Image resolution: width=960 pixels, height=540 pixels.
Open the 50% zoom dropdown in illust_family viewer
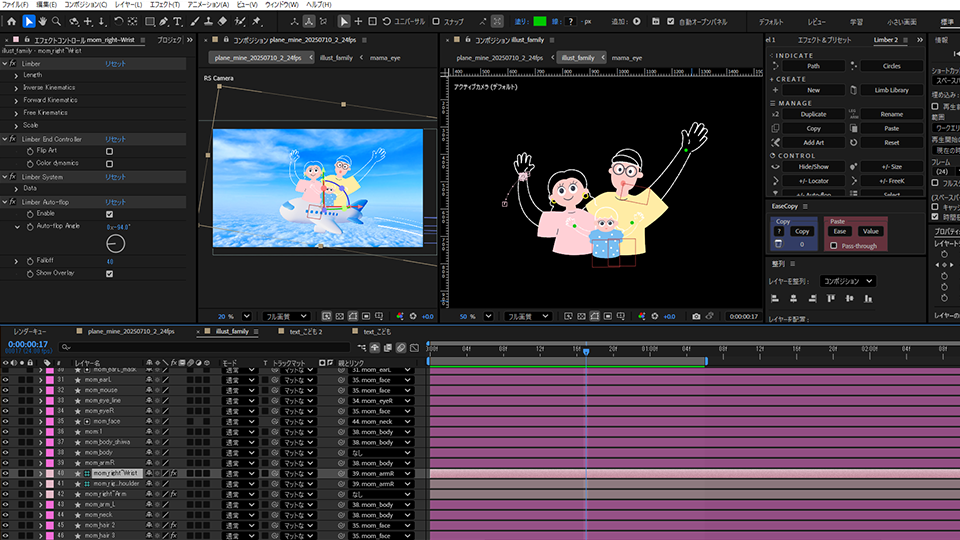488,317
